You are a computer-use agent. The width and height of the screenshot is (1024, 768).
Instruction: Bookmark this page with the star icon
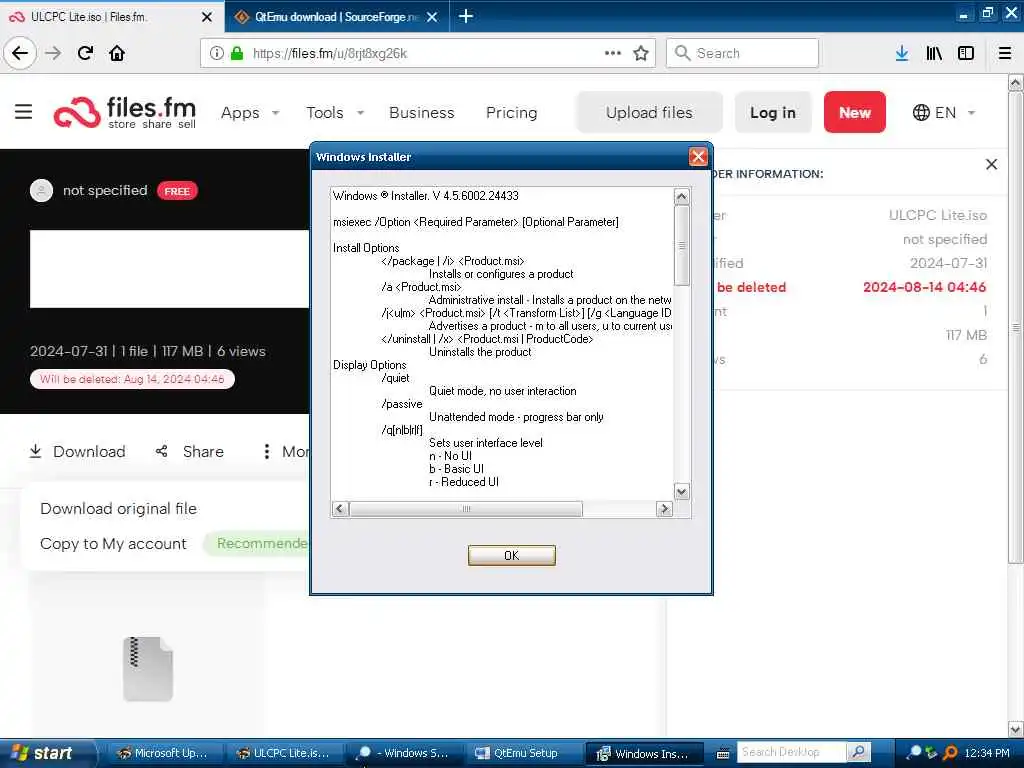641,53
